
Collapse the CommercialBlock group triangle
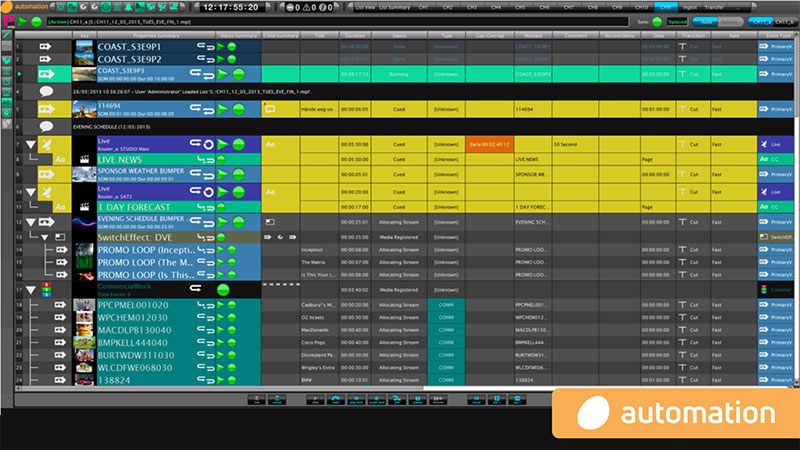(x=30, y=290)
